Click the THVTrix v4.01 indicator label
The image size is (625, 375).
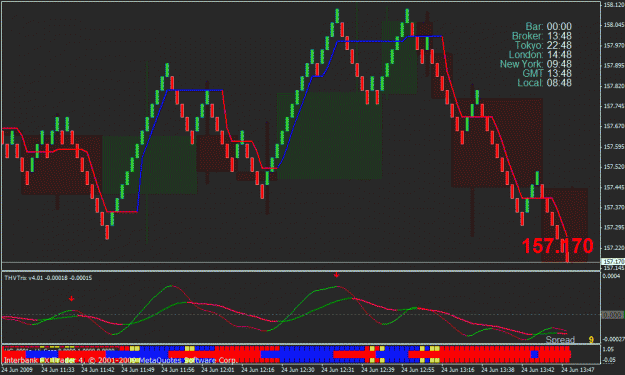(x=48, y=278)
